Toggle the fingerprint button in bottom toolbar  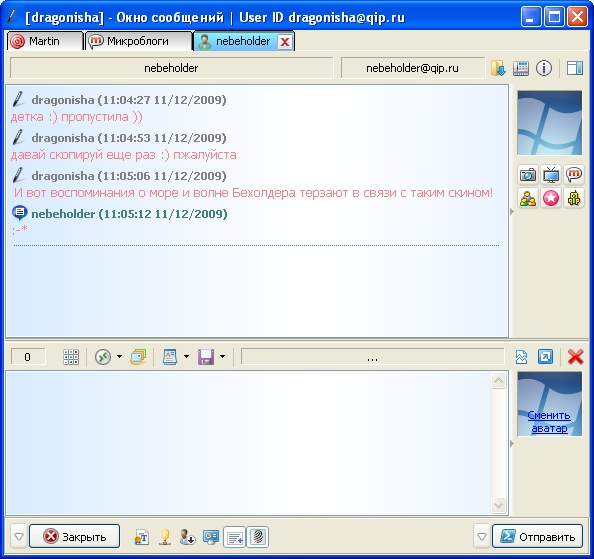point(258,537)
